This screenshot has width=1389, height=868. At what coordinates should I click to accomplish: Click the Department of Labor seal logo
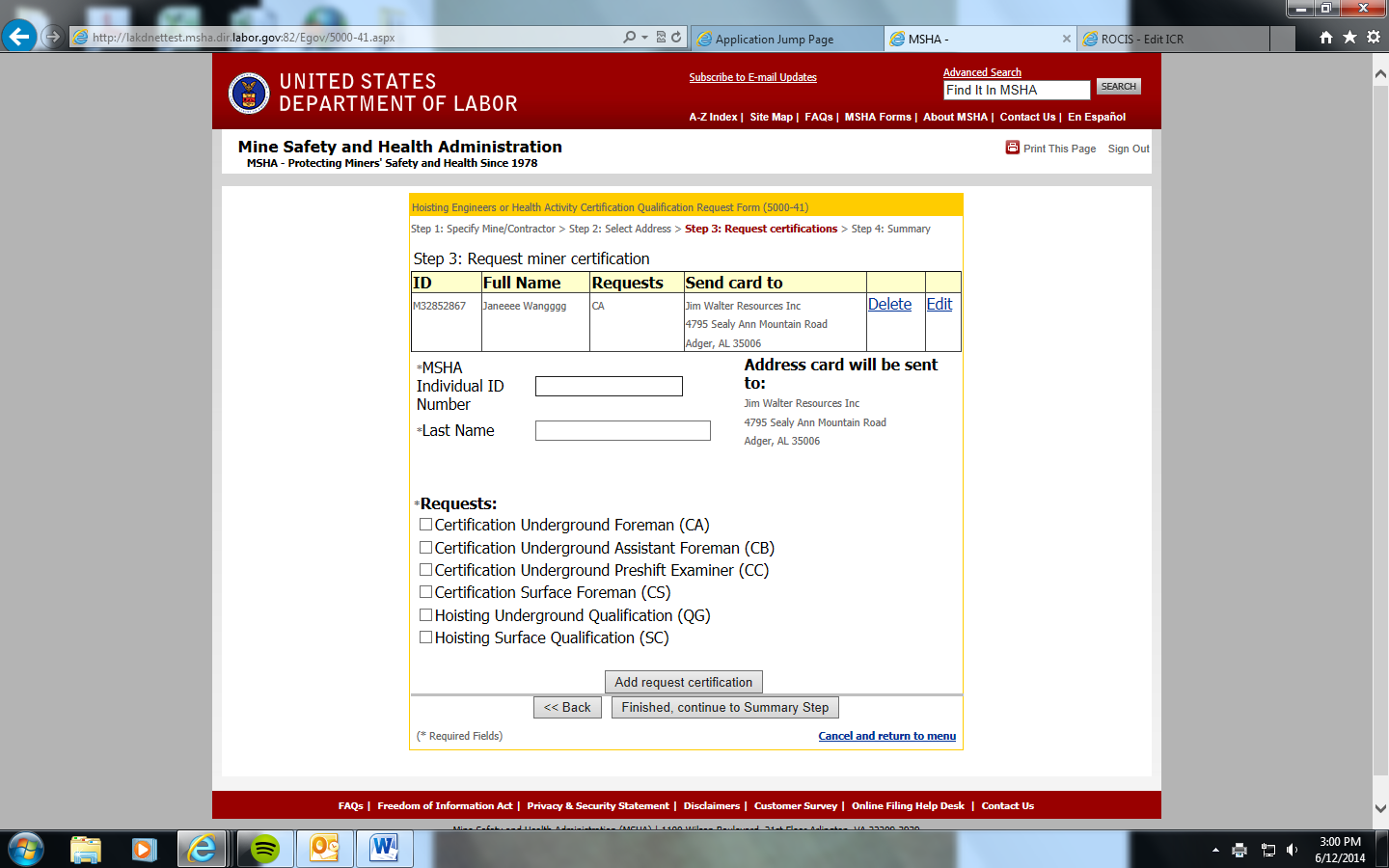click(249, 93)
